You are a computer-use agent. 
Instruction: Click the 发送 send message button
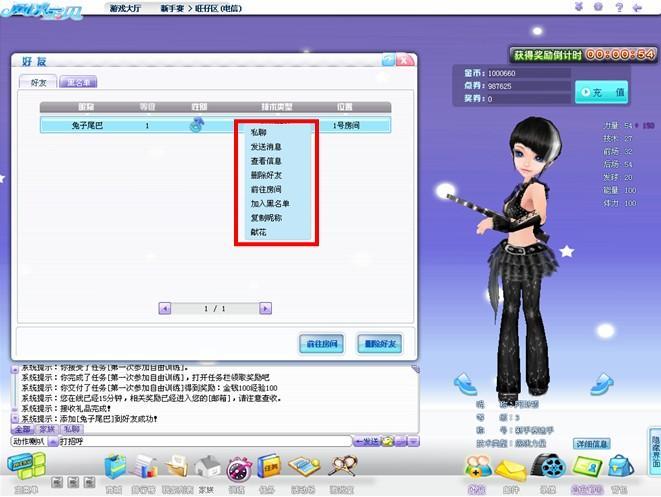point(365,441)
